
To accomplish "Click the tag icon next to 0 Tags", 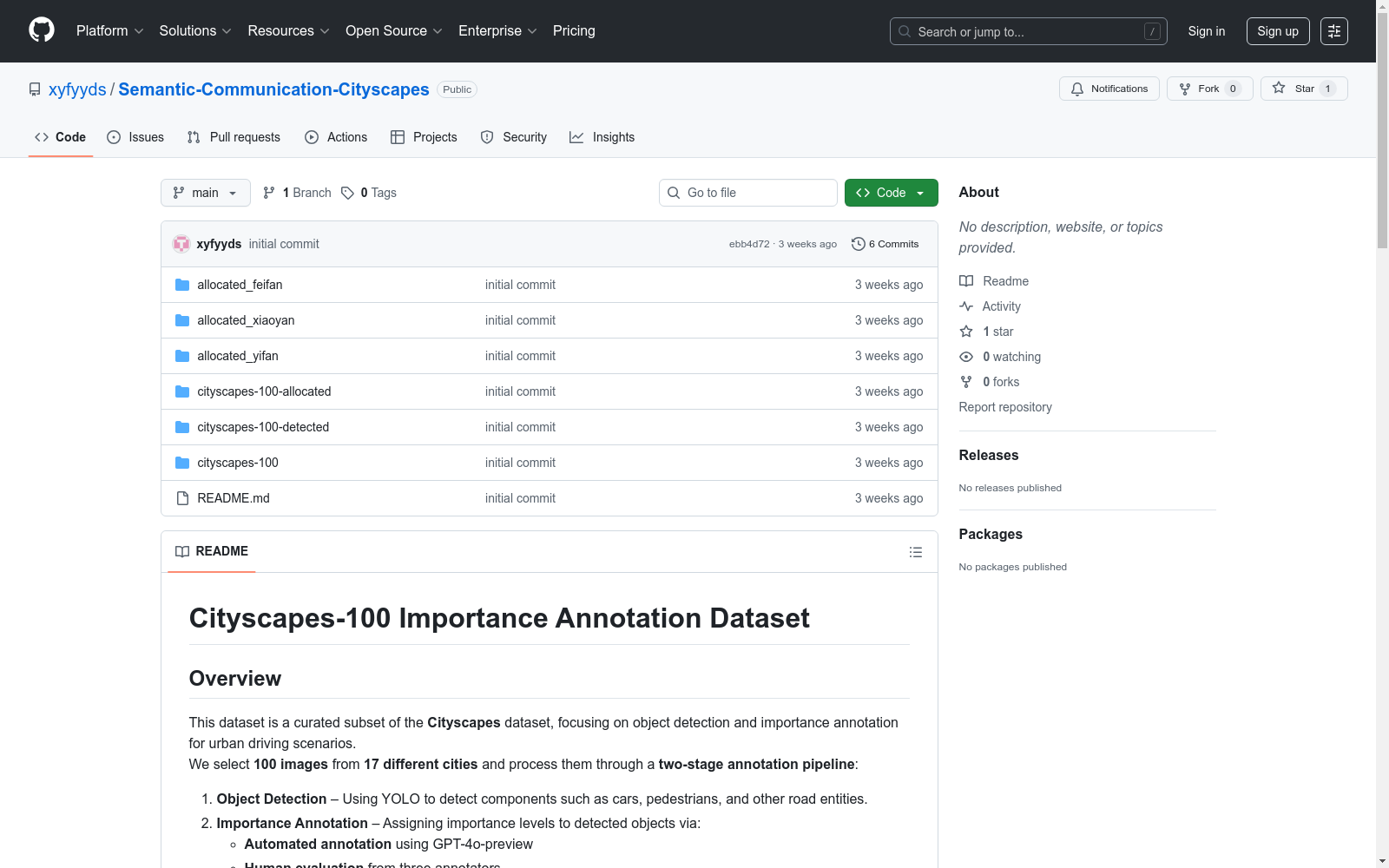I will 347,193.
